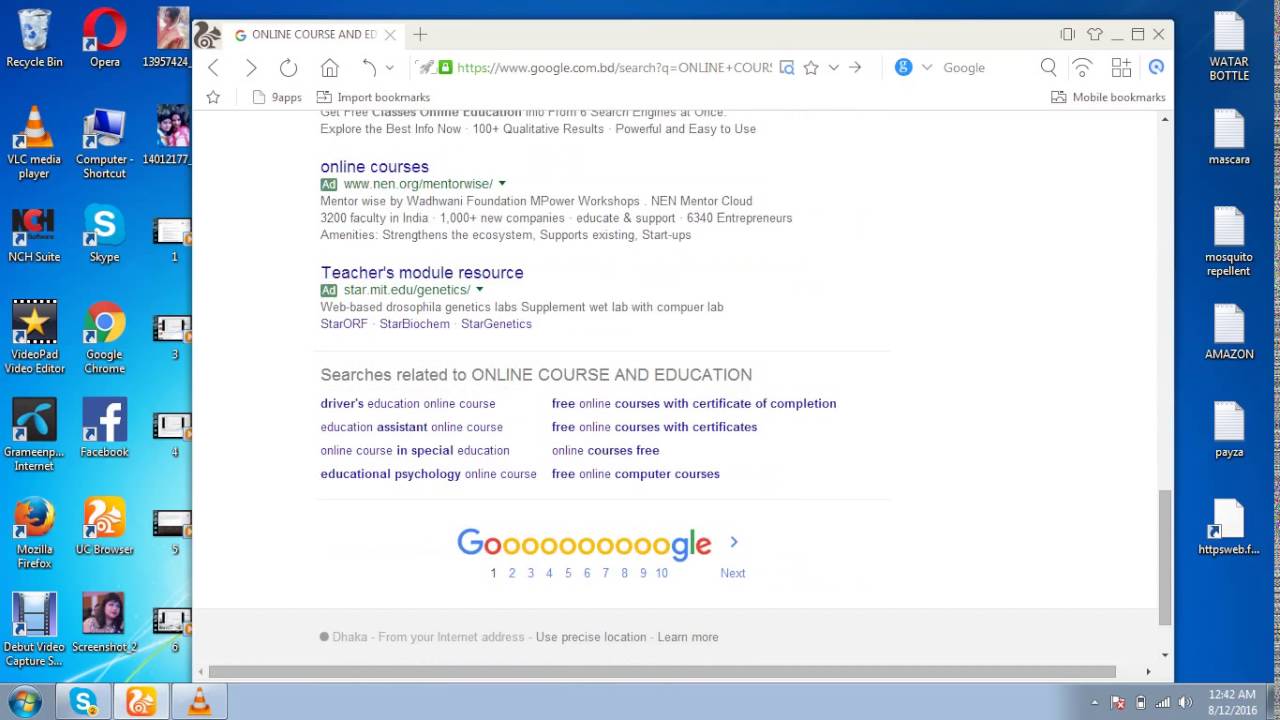Open VLC from the taskbar
Viewport: 1280px width, 720px height.
click(x=199, y=702)
